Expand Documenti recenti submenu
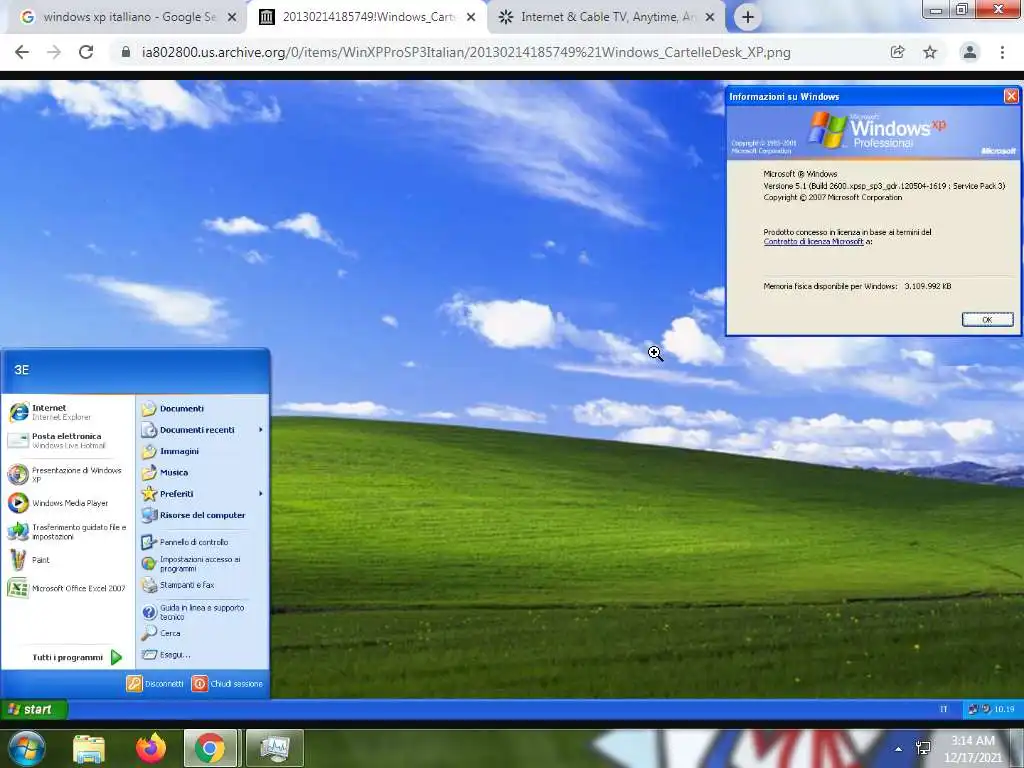This screenshot has height=768, width=1024. (202, 430)
